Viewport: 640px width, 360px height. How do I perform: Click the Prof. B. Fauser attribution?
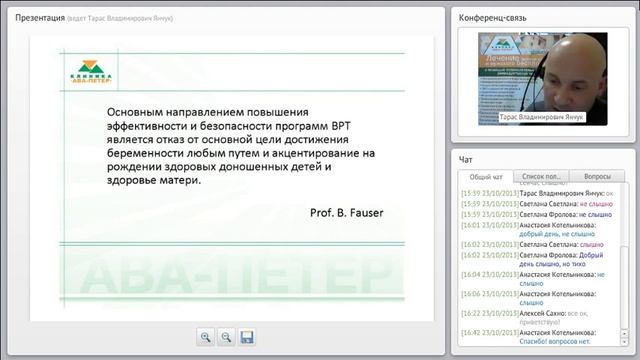pyautogui.click(x=347, y=213)
